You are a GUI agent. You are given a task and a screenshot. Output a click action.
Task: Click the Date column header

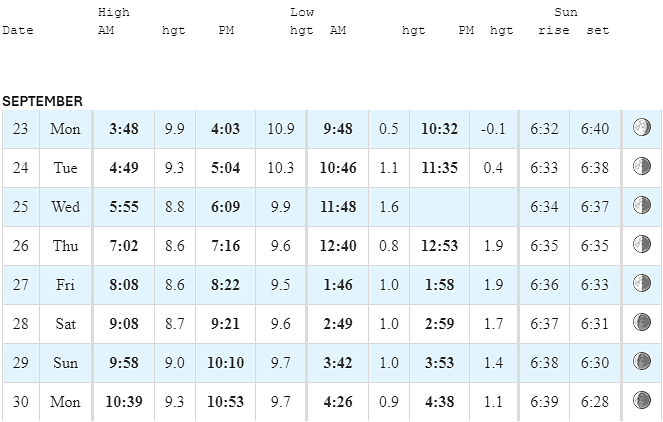(x=18, y=30)
